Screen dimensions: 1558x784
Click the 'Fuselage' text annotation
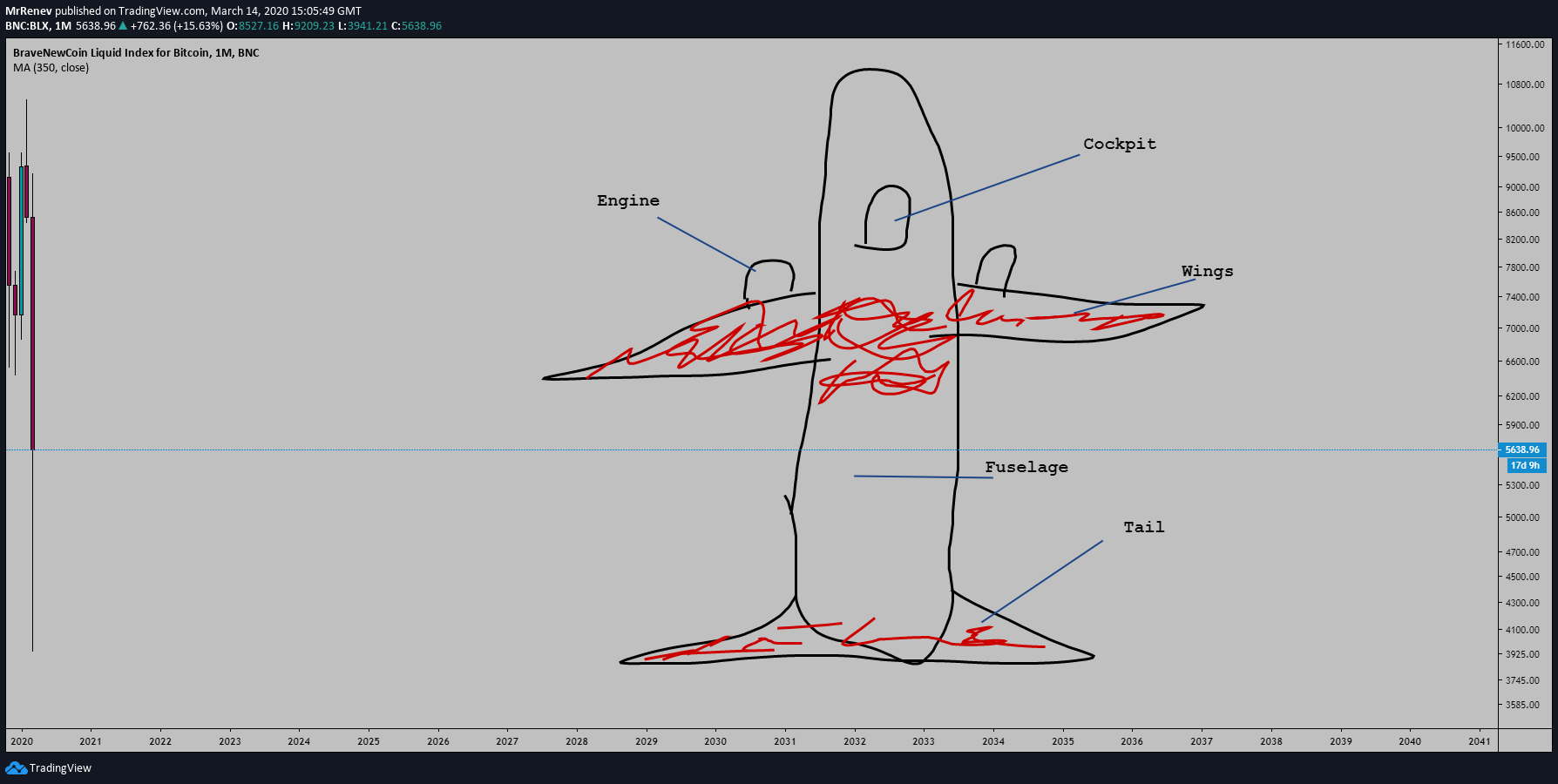coord(1026,467)
